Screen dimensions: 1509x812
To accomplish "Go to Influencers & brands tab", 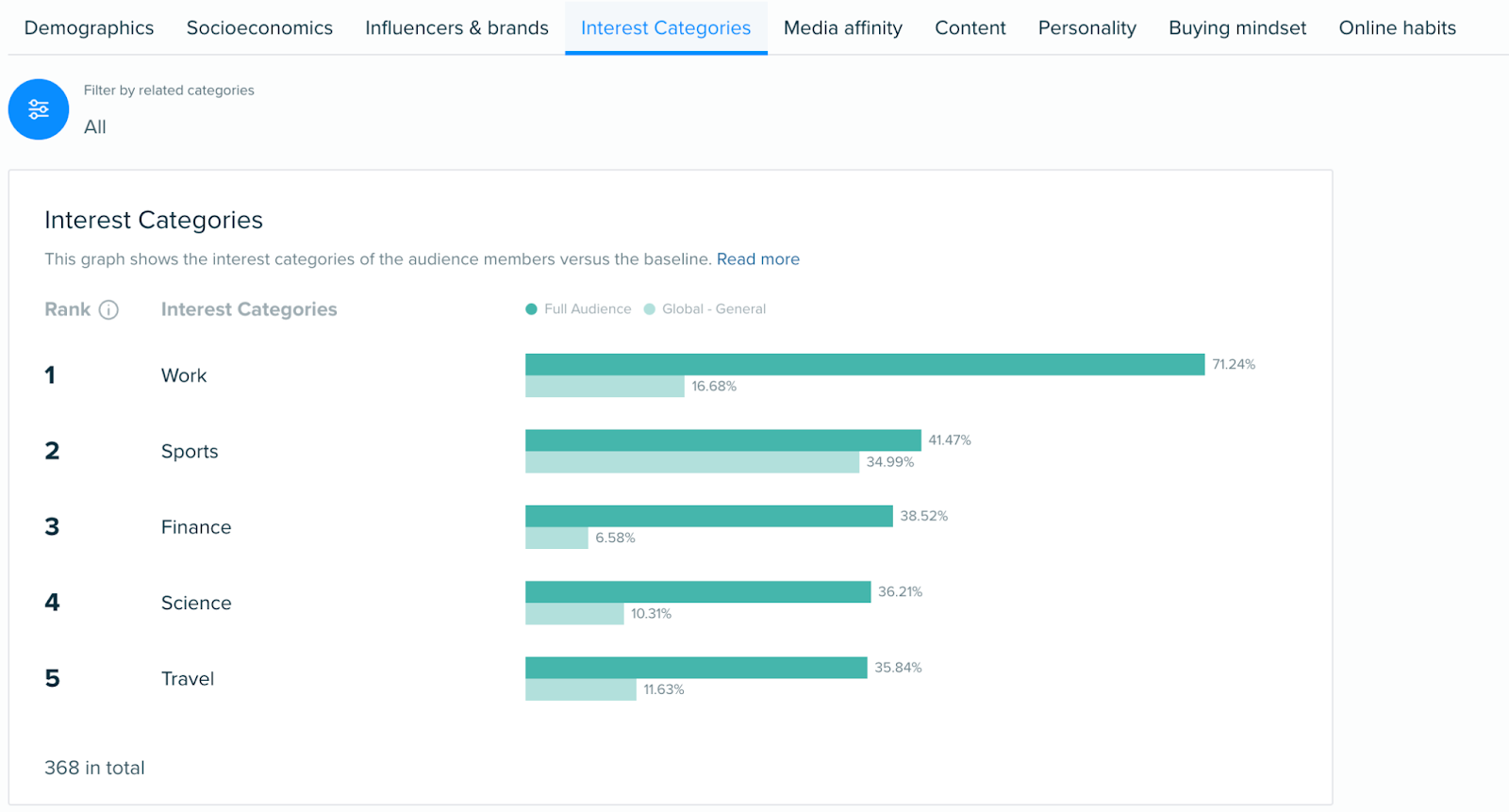I will click(x=456, y=28).
